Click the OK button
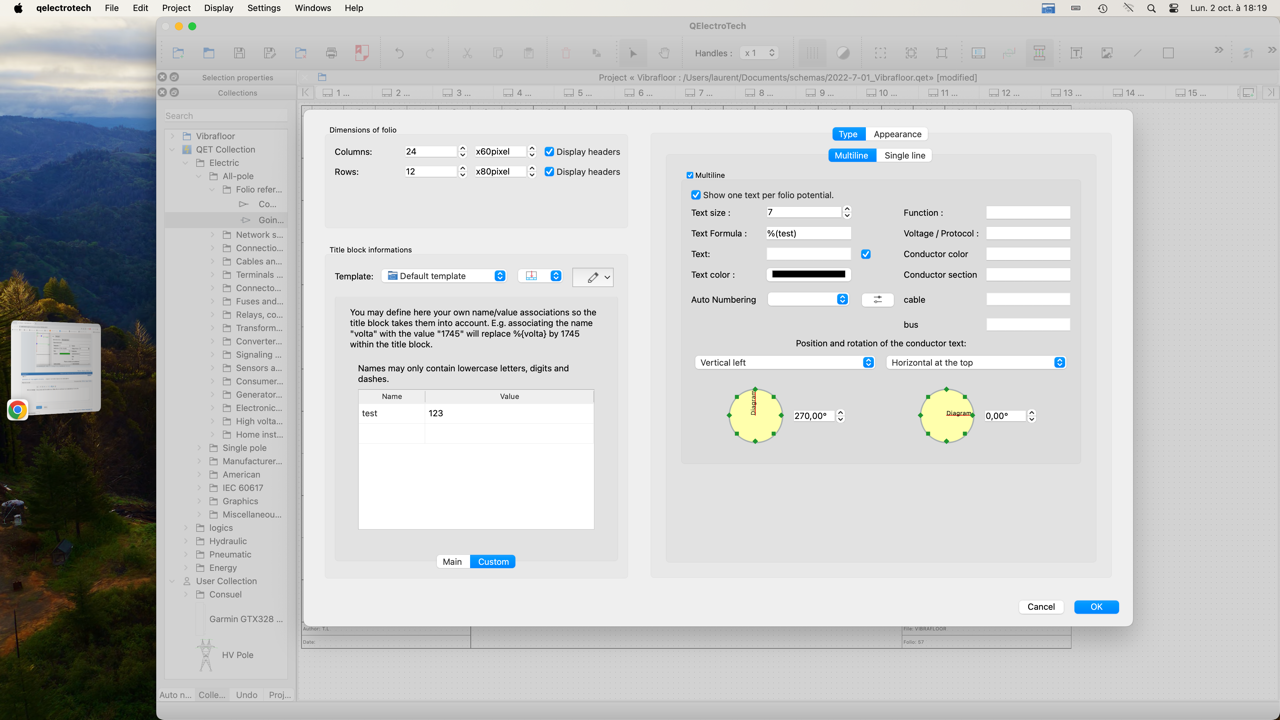 point(1096,607)
